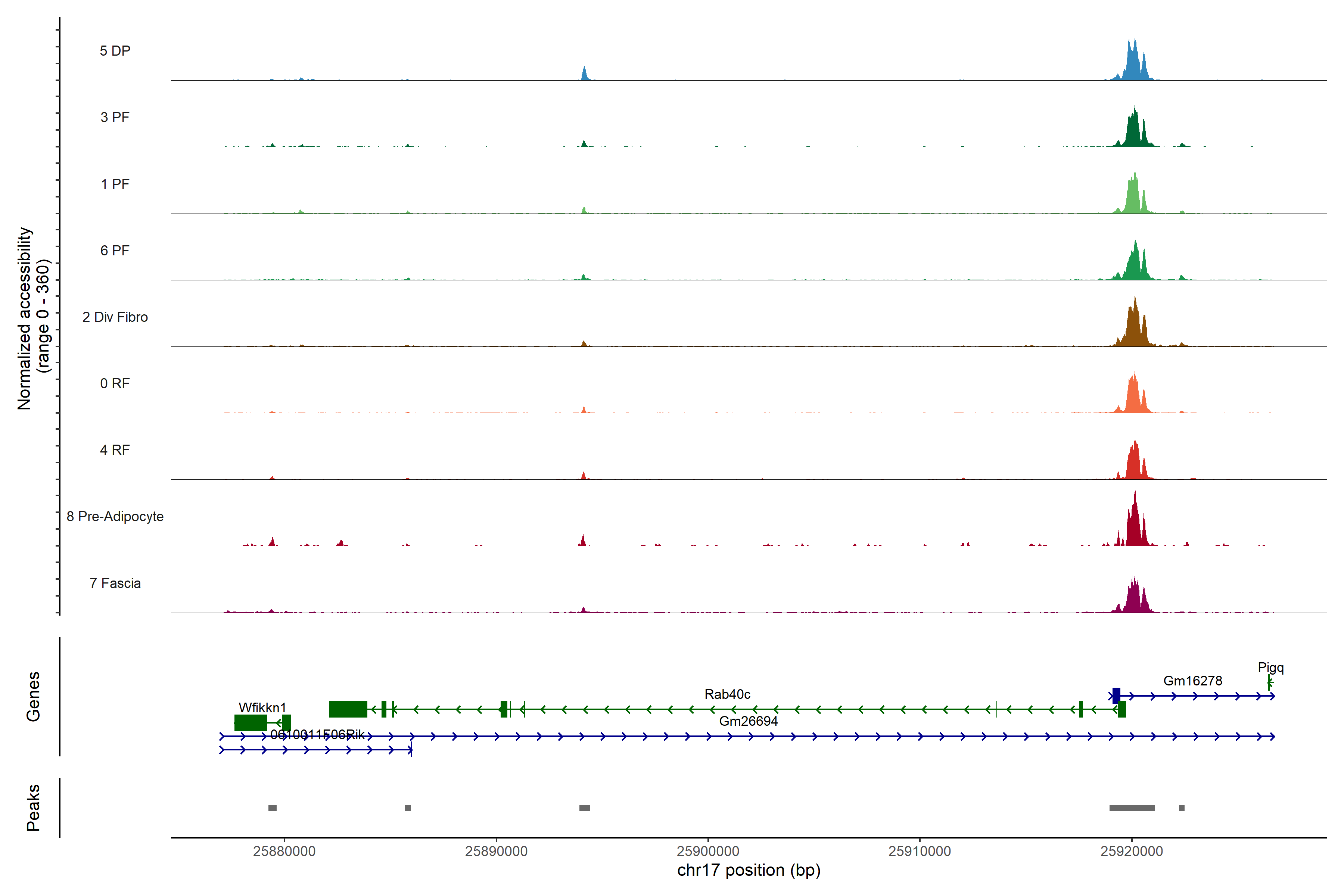Click the Gm16278 gene label

(1192, 681)
